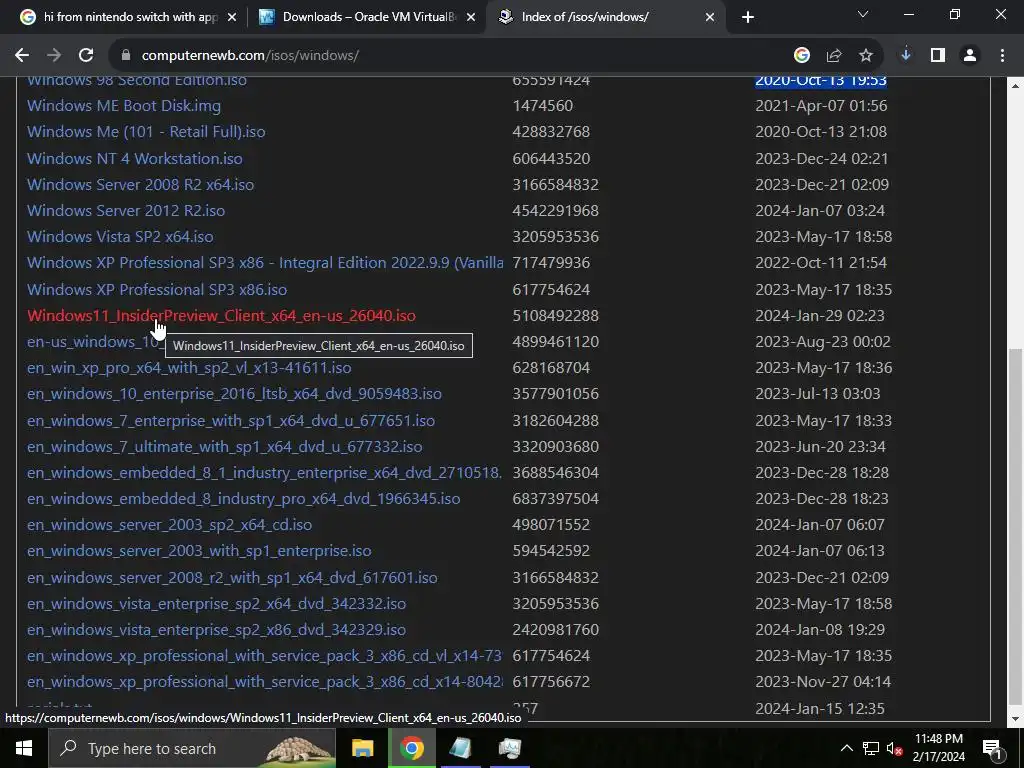Open the taskbar clock and date

click(x=938, y=748)
